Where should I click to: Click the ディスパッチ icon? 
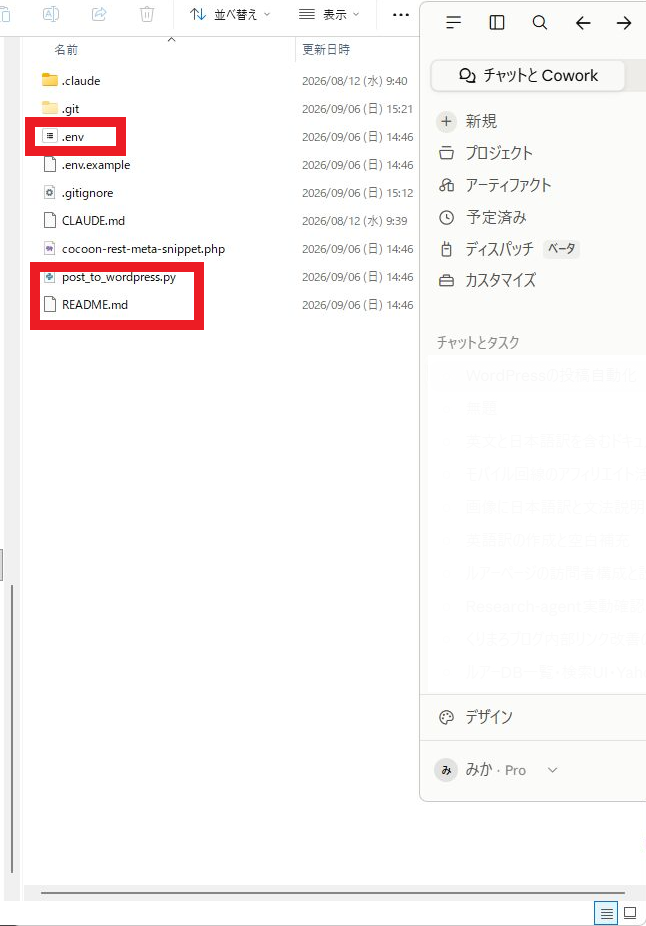click(446, 249)
